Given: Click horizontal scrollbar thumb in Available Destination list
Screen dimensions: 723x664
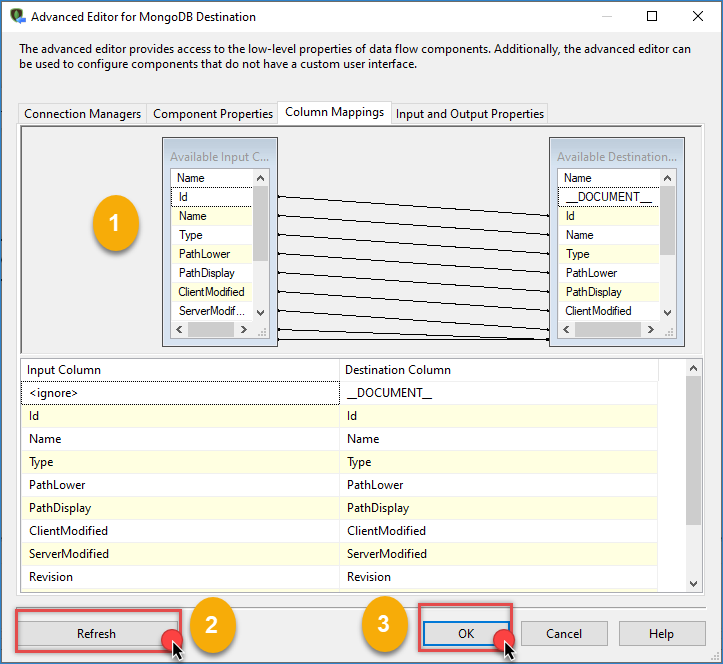Looking at the screenshot, I should pos(608,330).
